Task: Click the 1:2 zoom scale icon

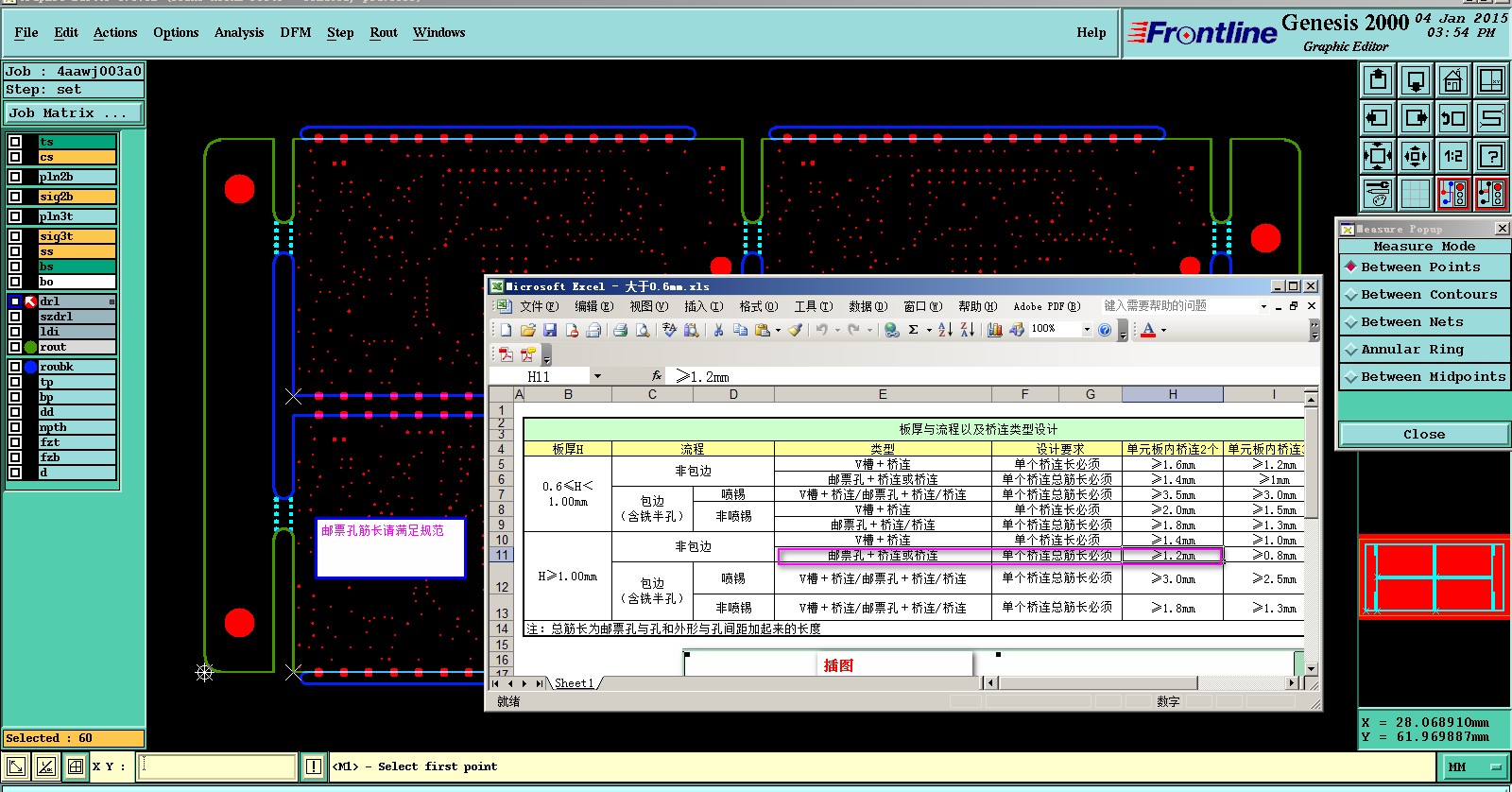Action: (x=1452, y=156)
